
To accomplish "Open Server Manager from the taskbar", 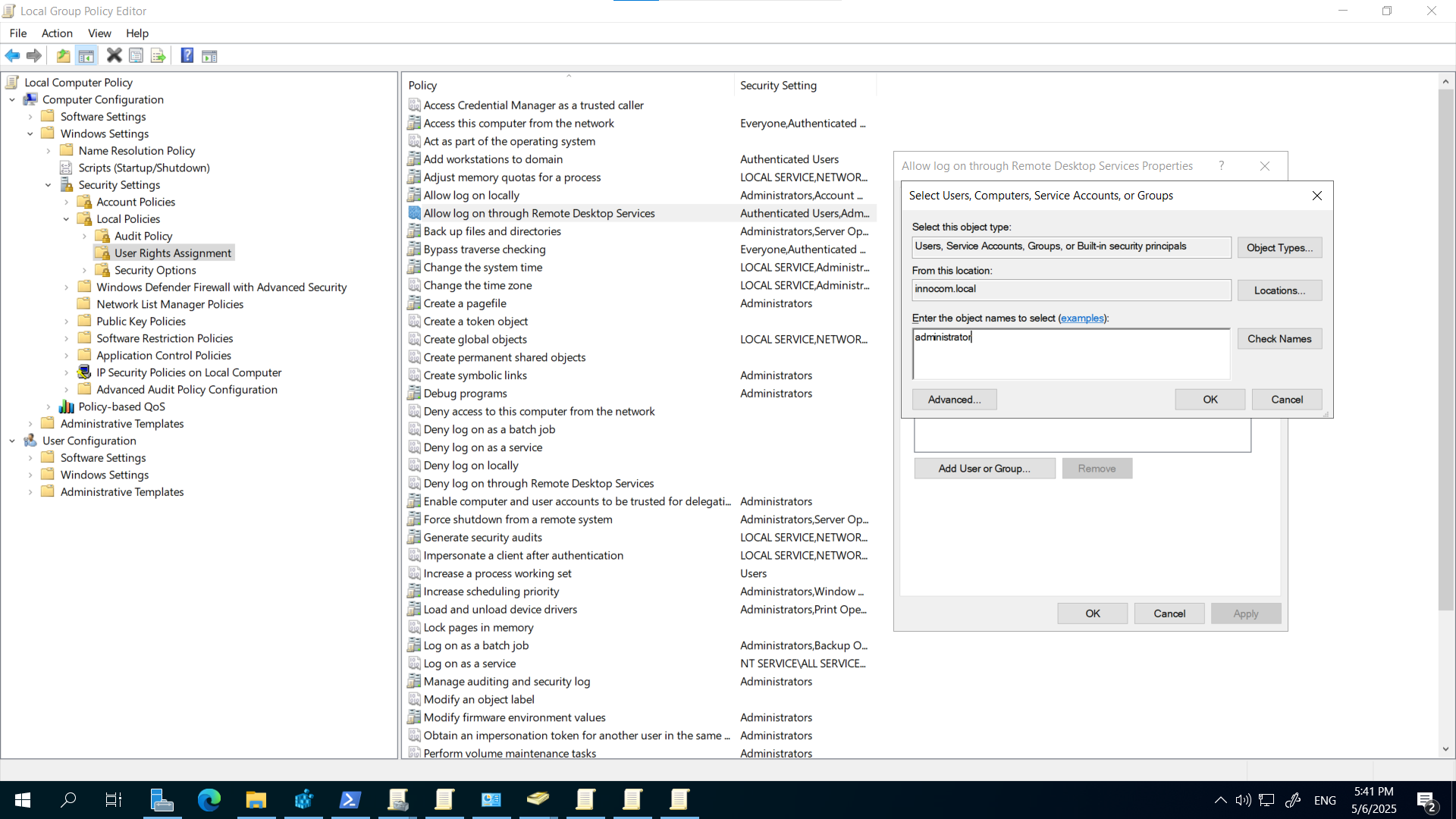I will tap(162, 799).
